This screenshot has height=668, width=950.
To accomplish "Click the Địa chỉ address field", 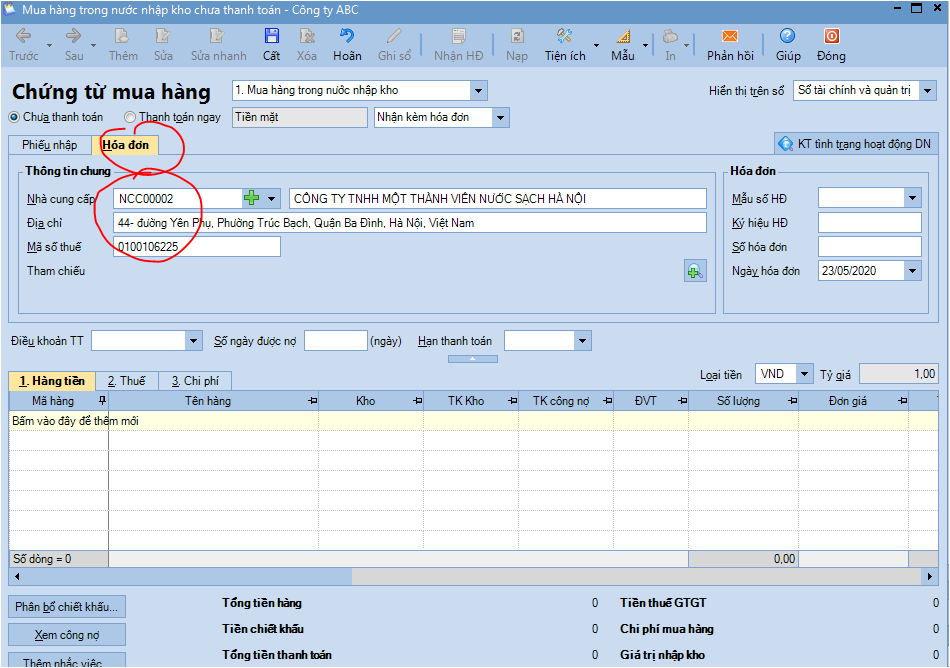I will coord(410,223).
